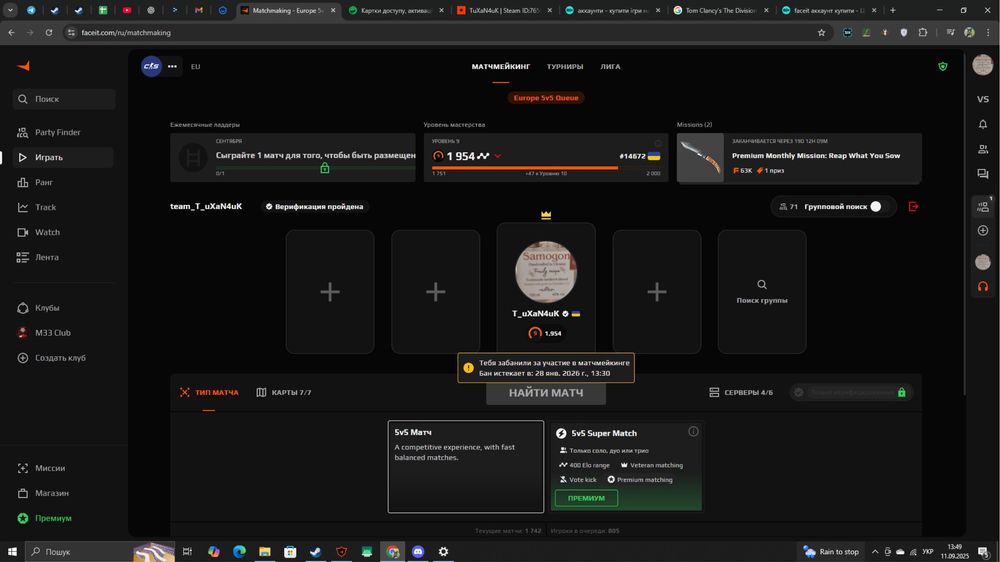Open the EU region selector
Screen dimensions: 1000x562
(195, 66)
